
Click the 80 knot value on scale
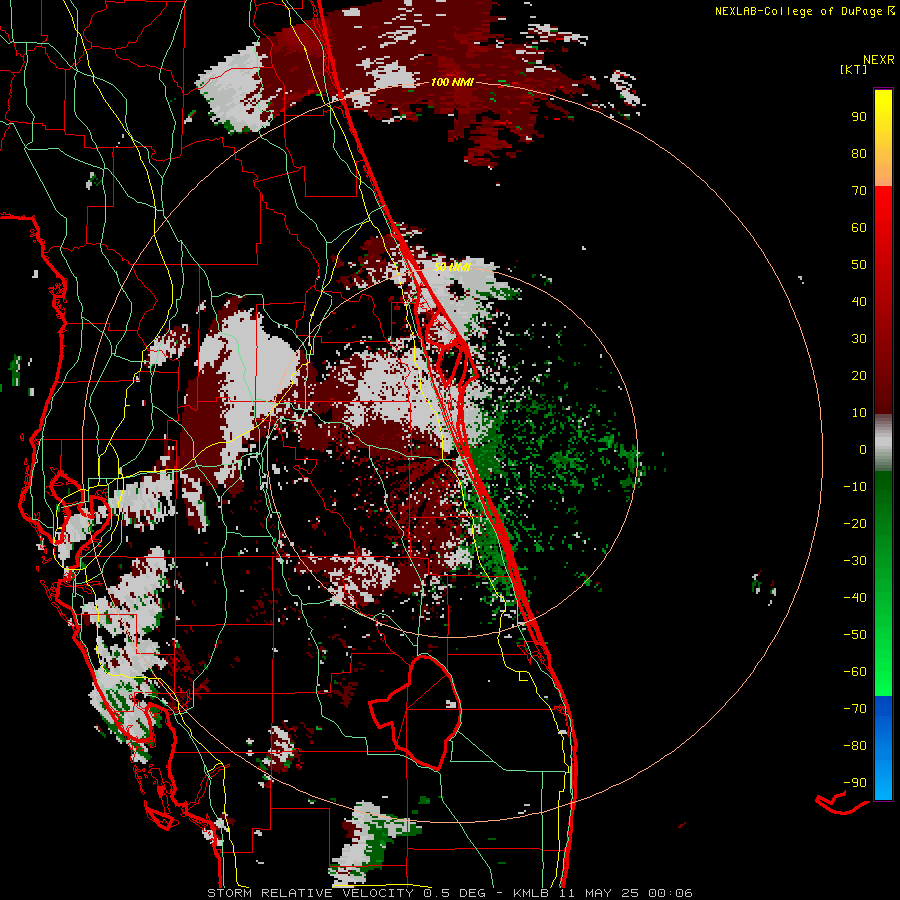859,153
